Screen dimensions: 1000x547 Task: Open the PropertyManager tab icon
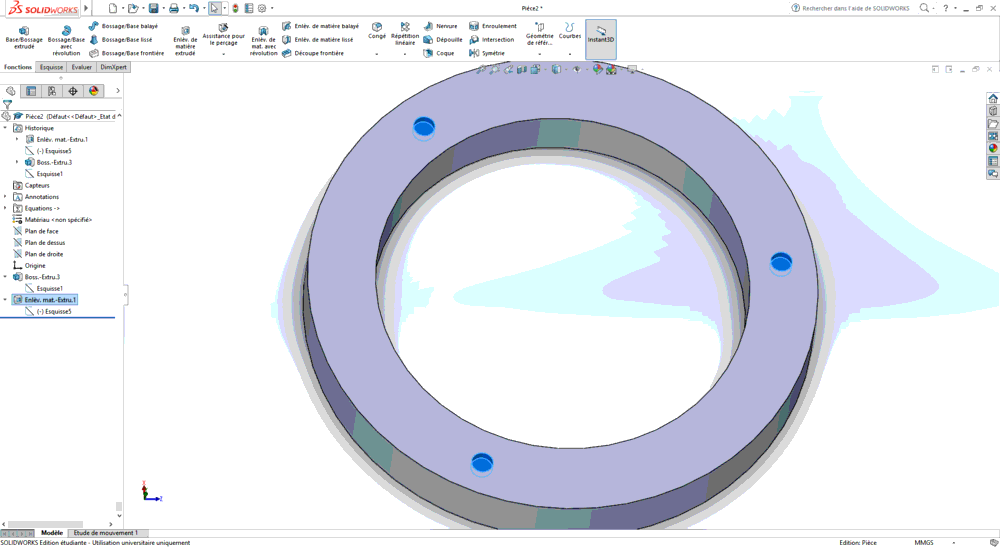(31, 91)
